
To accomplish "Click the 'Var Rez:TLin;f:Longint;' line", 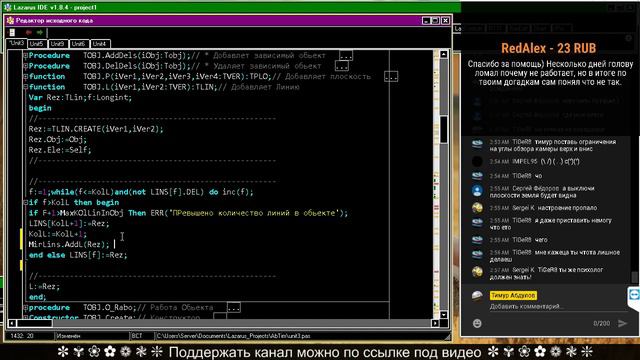I will (x=80, y=98).
